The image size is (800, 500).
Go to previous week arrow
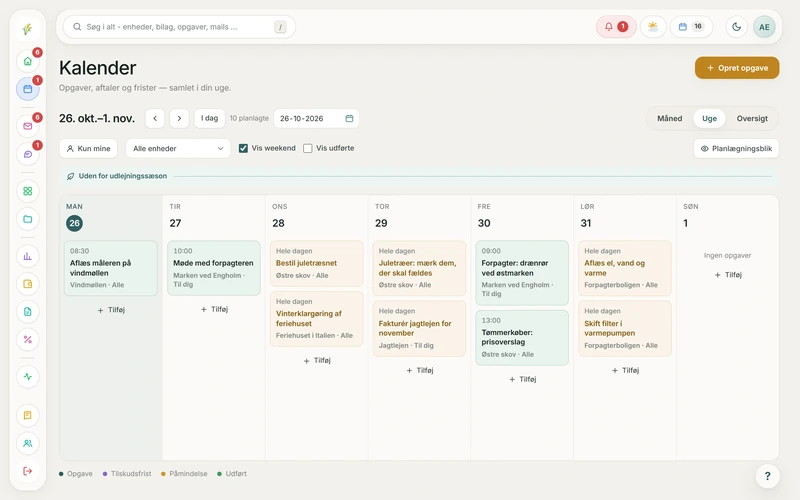tap(155, 118)
